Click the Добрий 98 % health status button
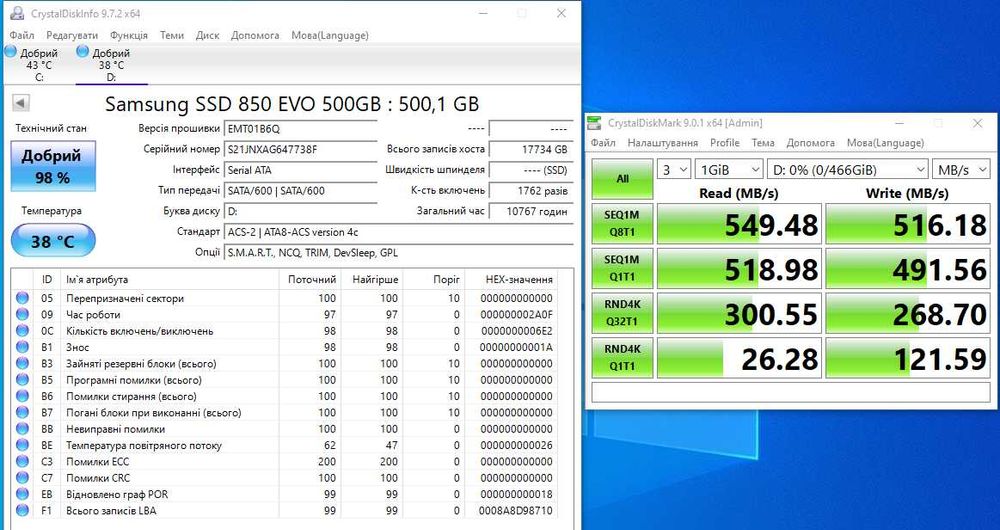 point(53,166)
